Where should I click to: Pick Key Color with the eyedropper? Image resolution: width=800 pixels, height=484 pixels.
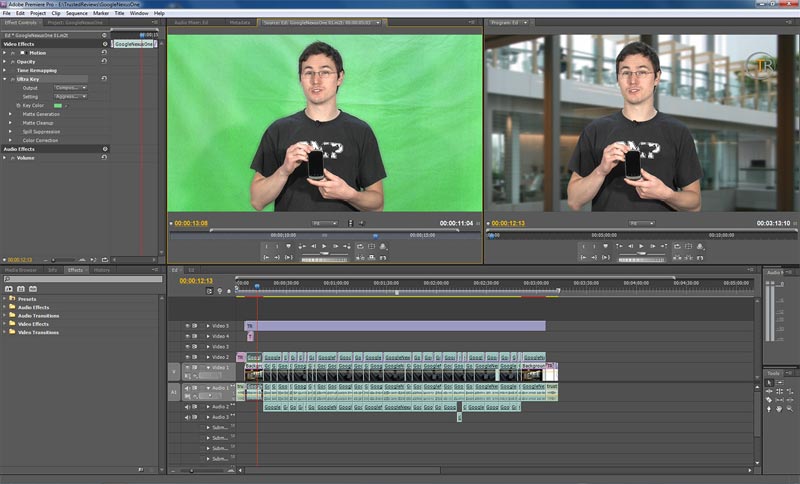click(x=66, y=106)
